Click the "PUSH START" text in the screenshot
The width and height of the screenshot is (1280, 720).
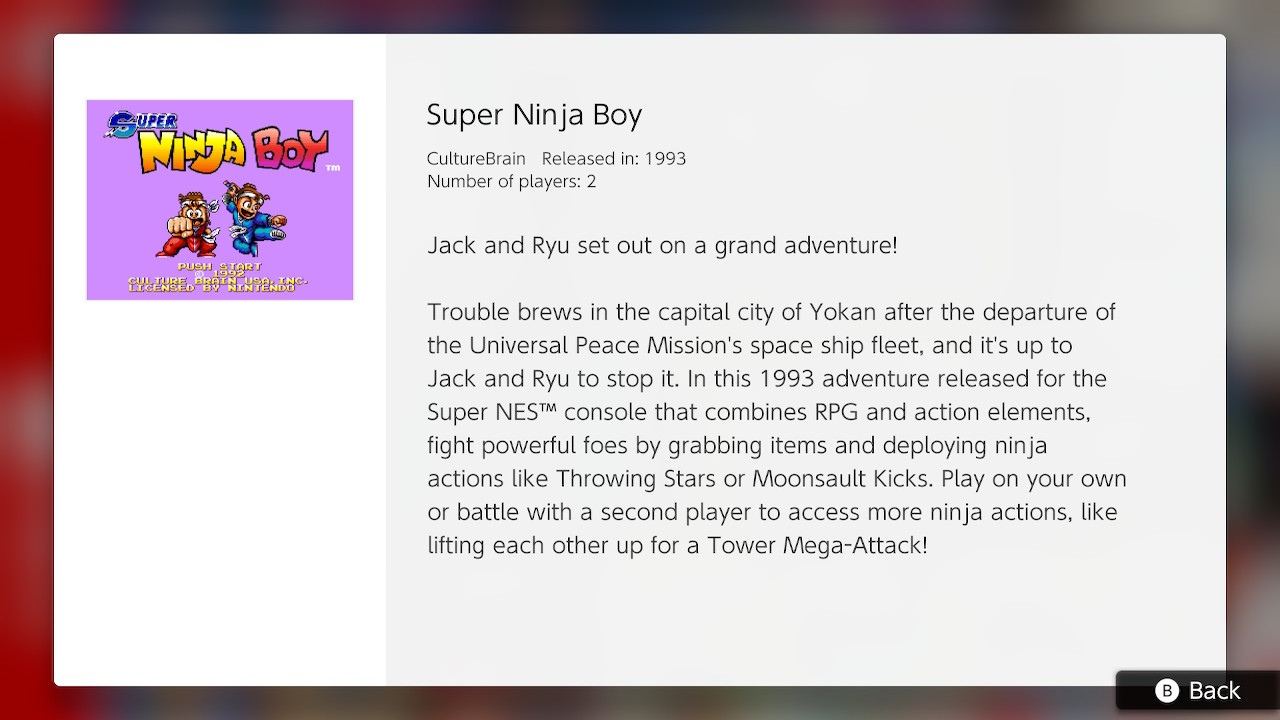click(x=220, y=266)
